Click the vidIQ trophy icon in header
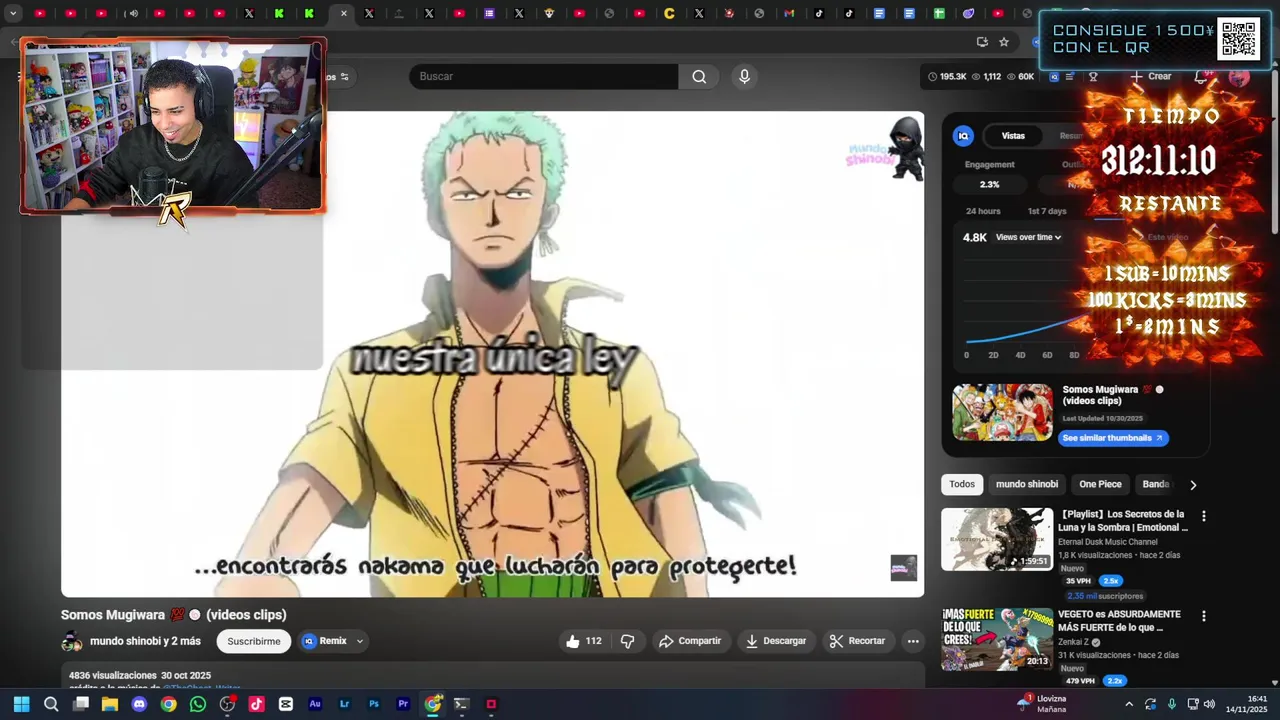Screen dimensions: 1280x720 (x=1093, y=77)
